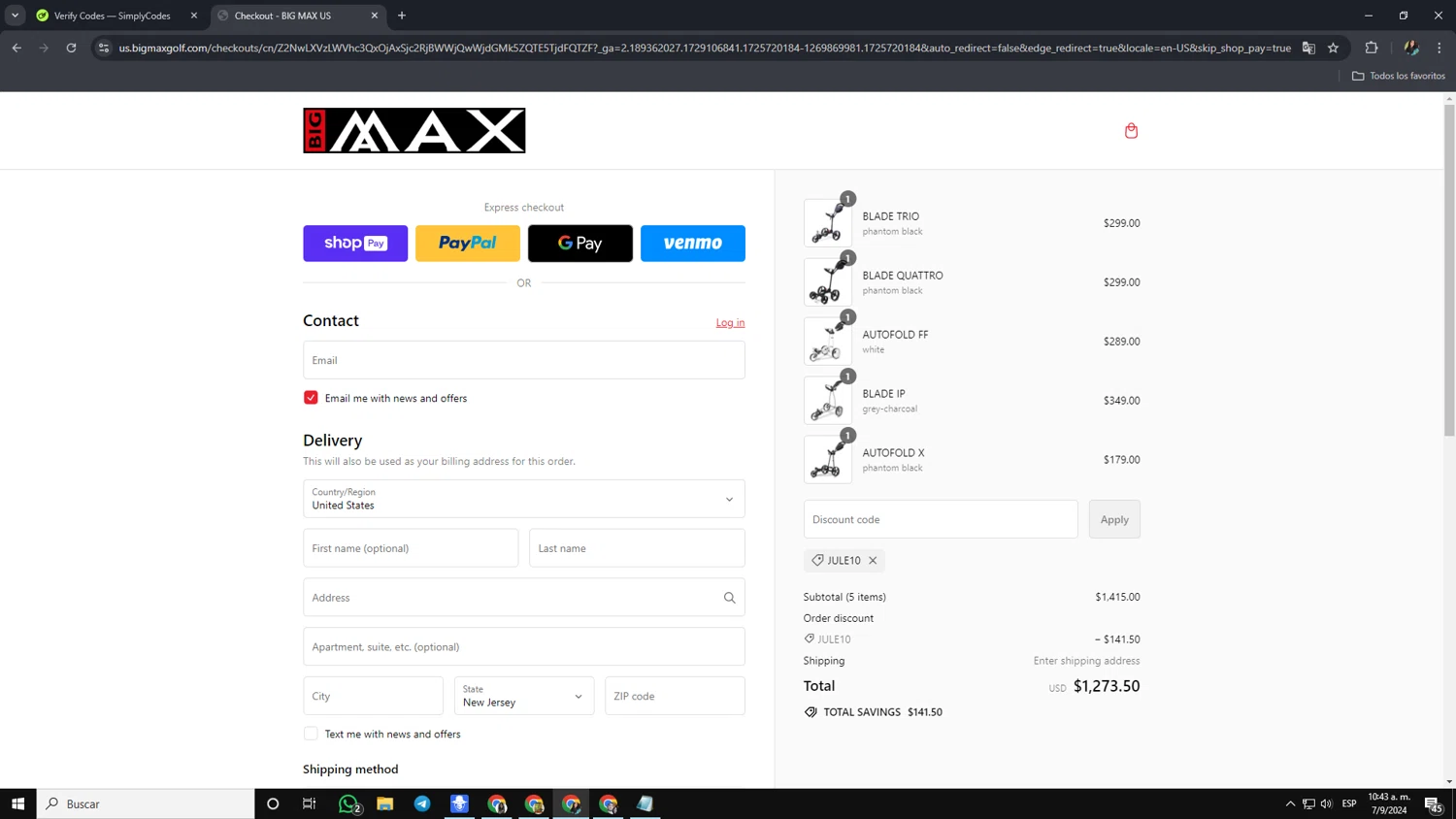The height and width of the screenshot is (819, 1456).
Task: Check Text me with news and offers
Action: pyautogui.click(x=311, y=734)
